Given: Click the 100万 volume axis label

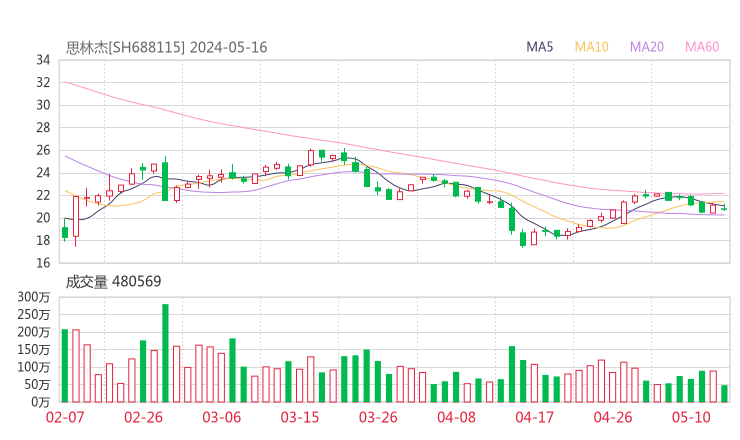Looking at the screenshot, I should point(34,367).
